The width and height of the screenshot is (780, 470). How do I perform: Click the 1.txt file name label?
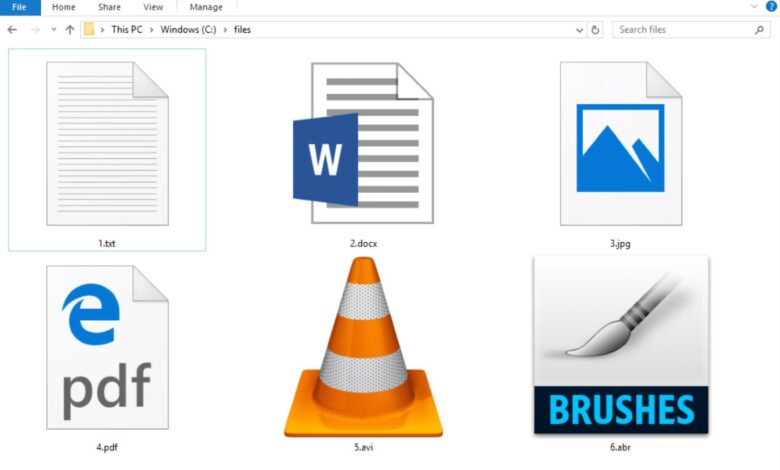click(107, 244)
